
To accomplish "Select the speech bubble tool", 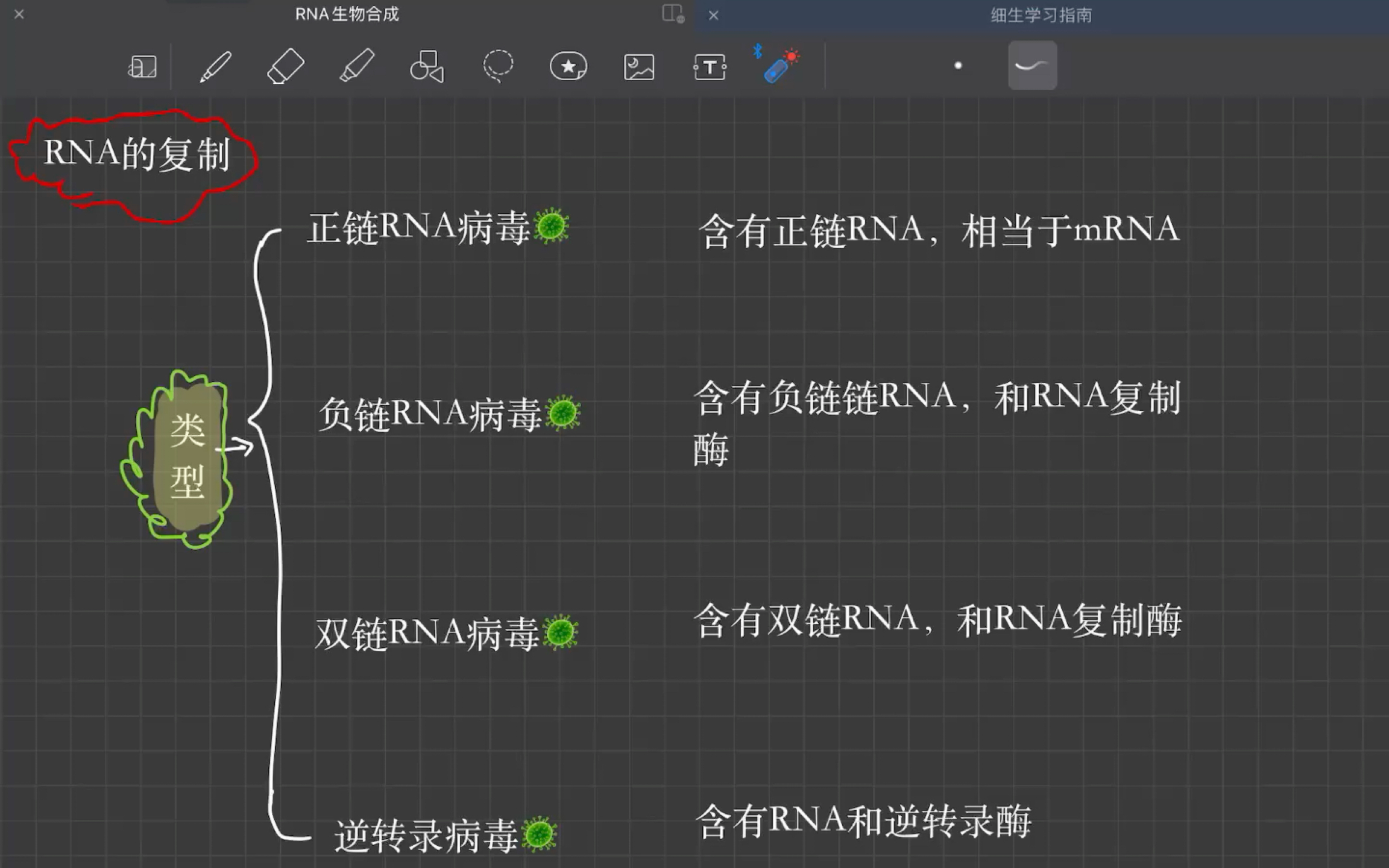I will pos(568,67).
